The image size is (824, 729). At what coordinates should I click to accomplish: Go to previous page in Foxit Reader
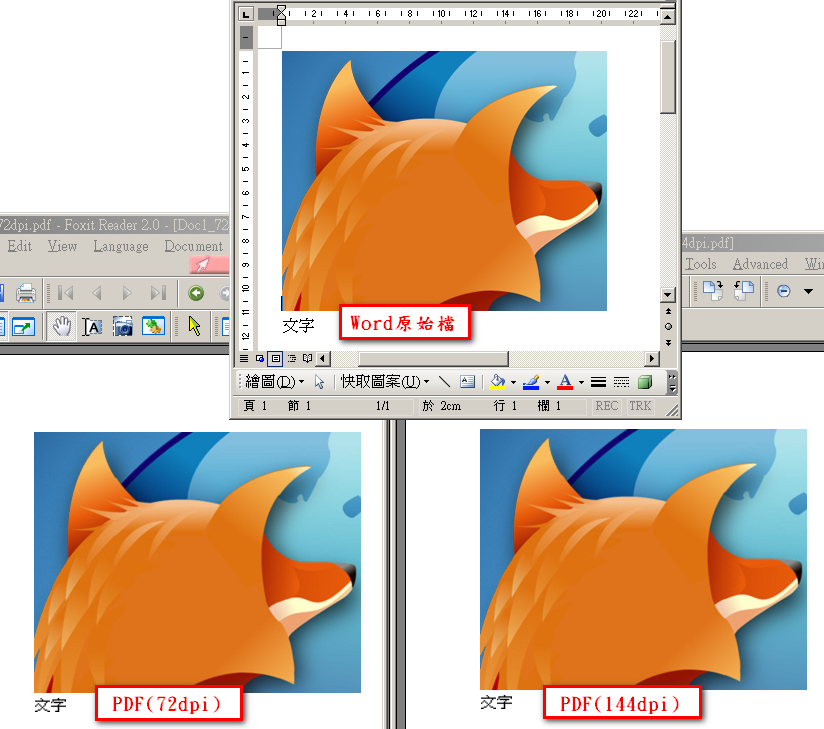pyautogui.click(x=96, y=293)
